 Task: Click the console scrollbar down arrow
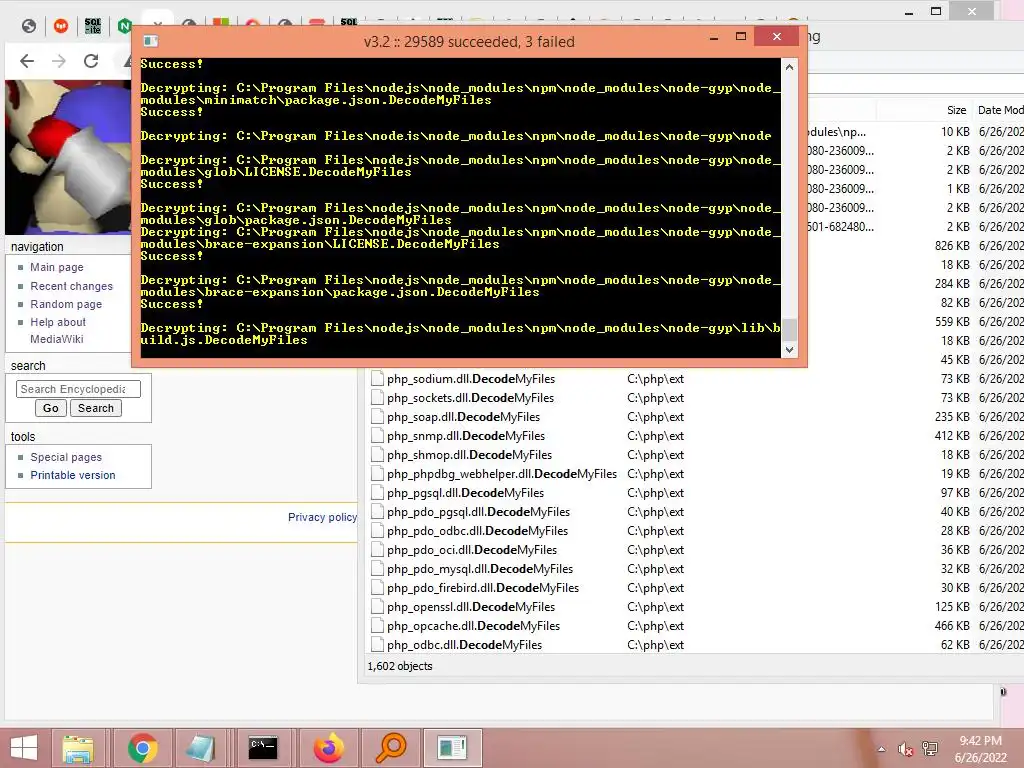coord(790,350)
